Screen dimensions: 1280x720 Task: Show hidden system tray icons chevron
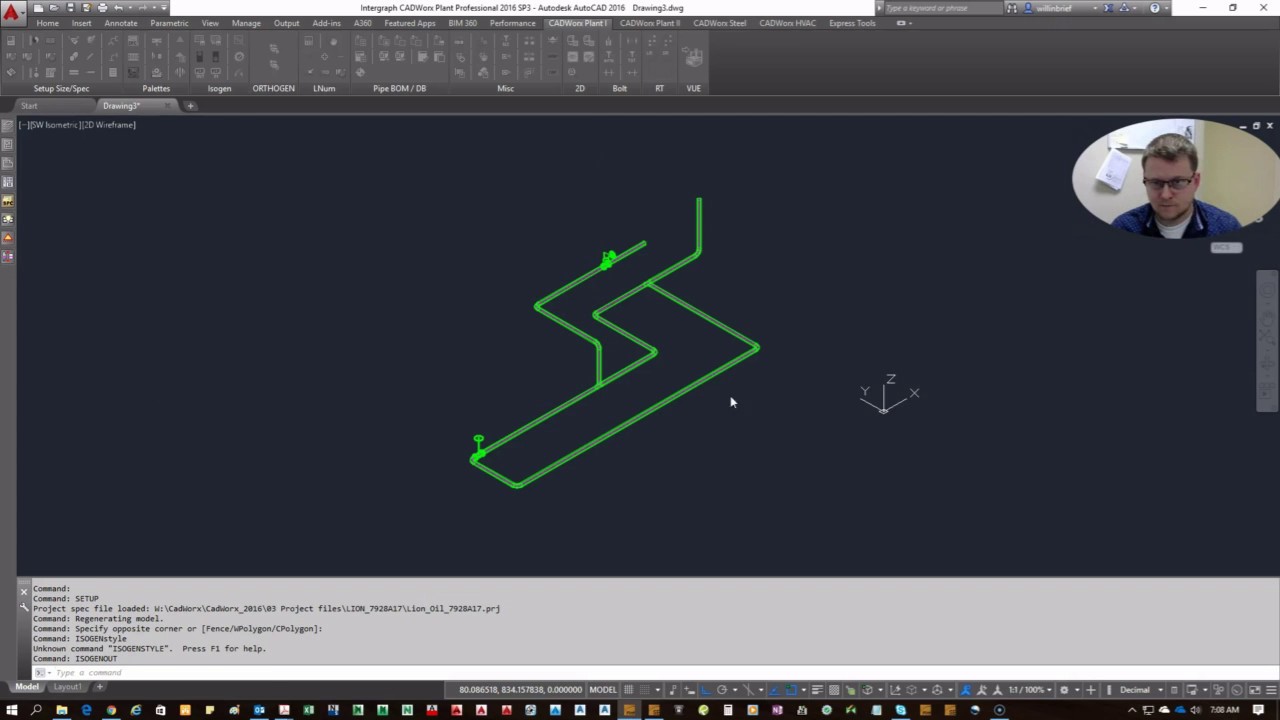click(x=1131, y=710)
